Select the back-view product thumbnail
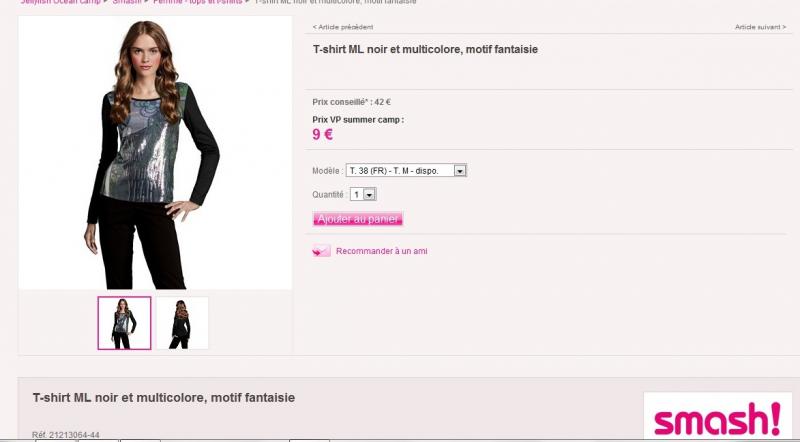 coord(182,323)
